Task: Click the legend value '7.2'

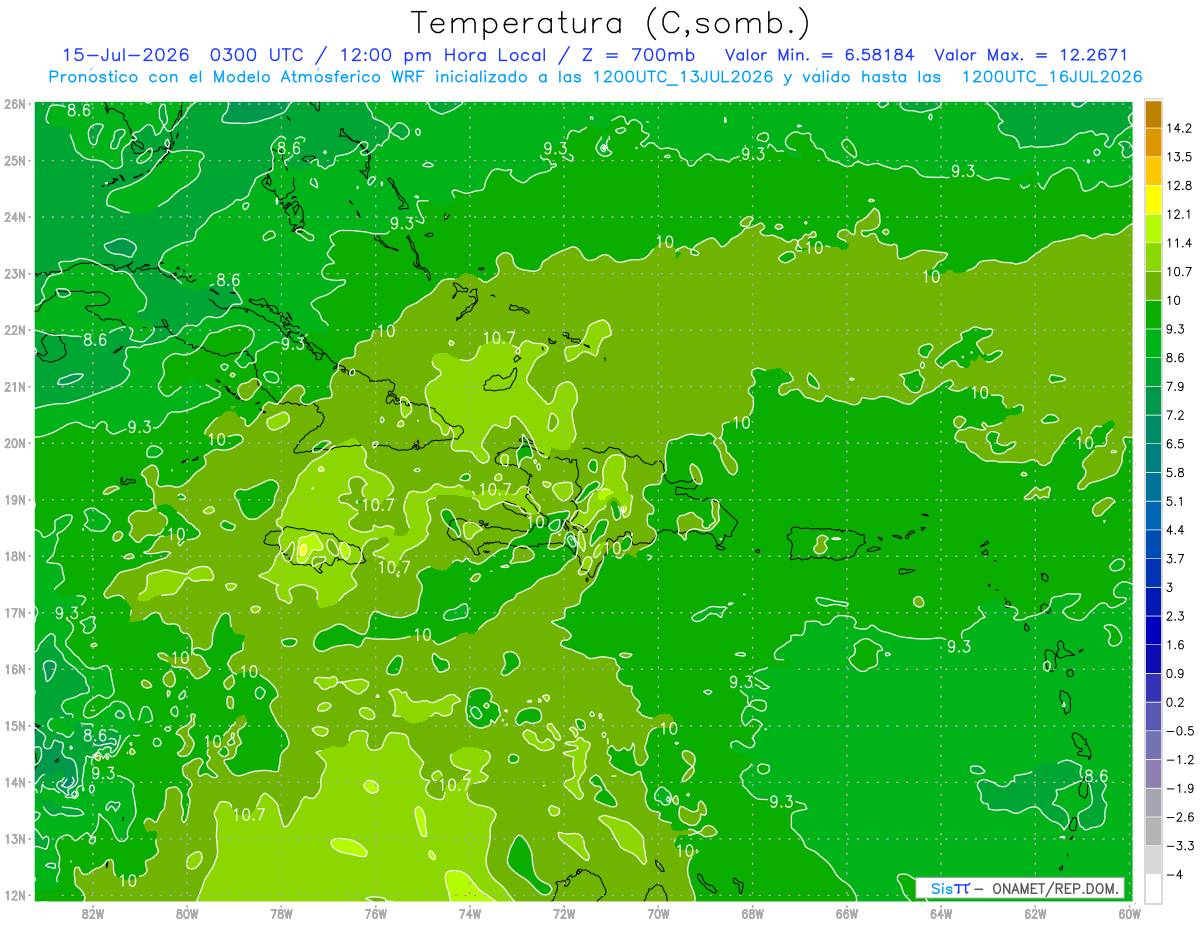Action: pos(1175,415)
